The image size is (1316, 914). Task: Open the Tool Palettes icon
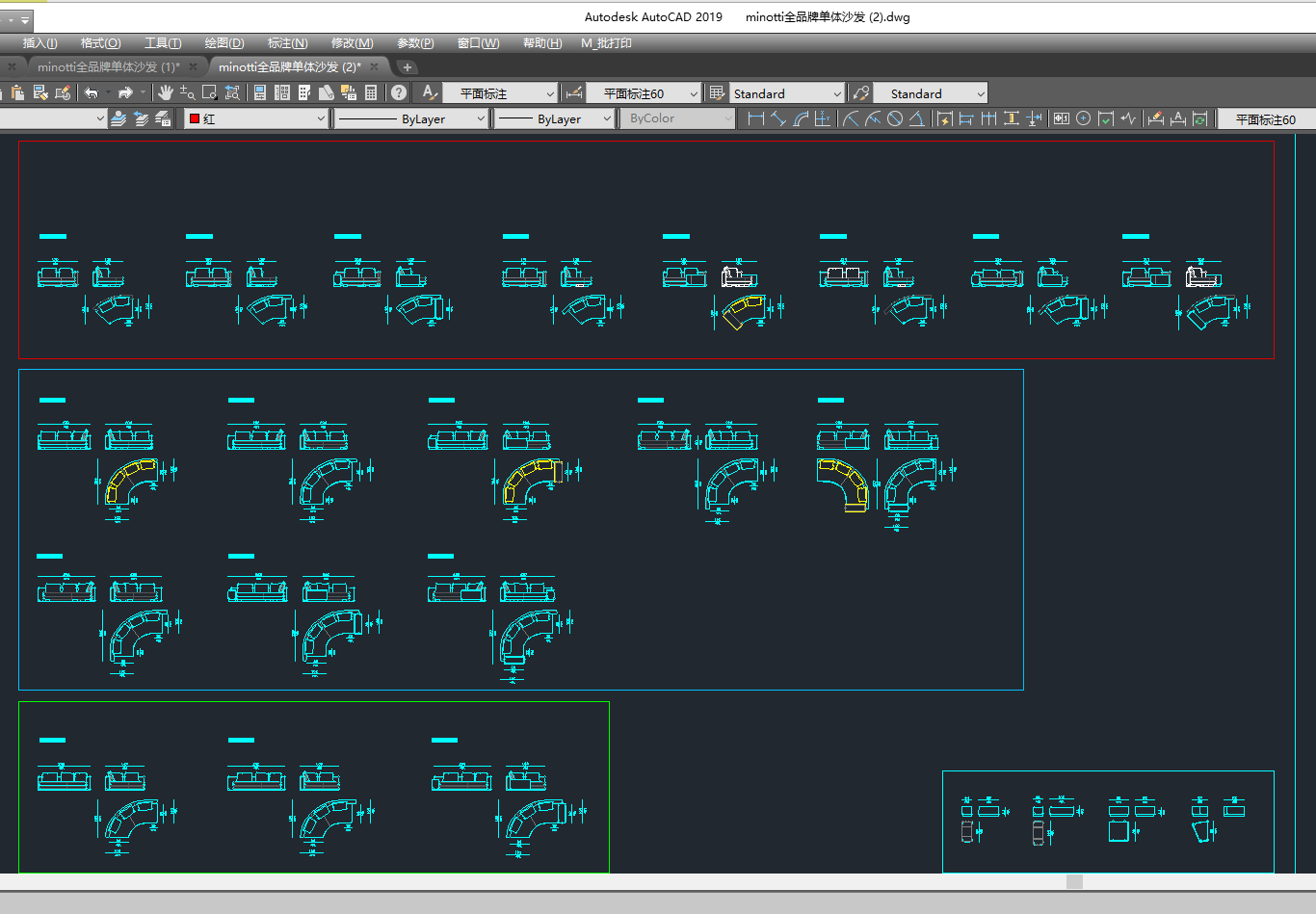[303, 92]
